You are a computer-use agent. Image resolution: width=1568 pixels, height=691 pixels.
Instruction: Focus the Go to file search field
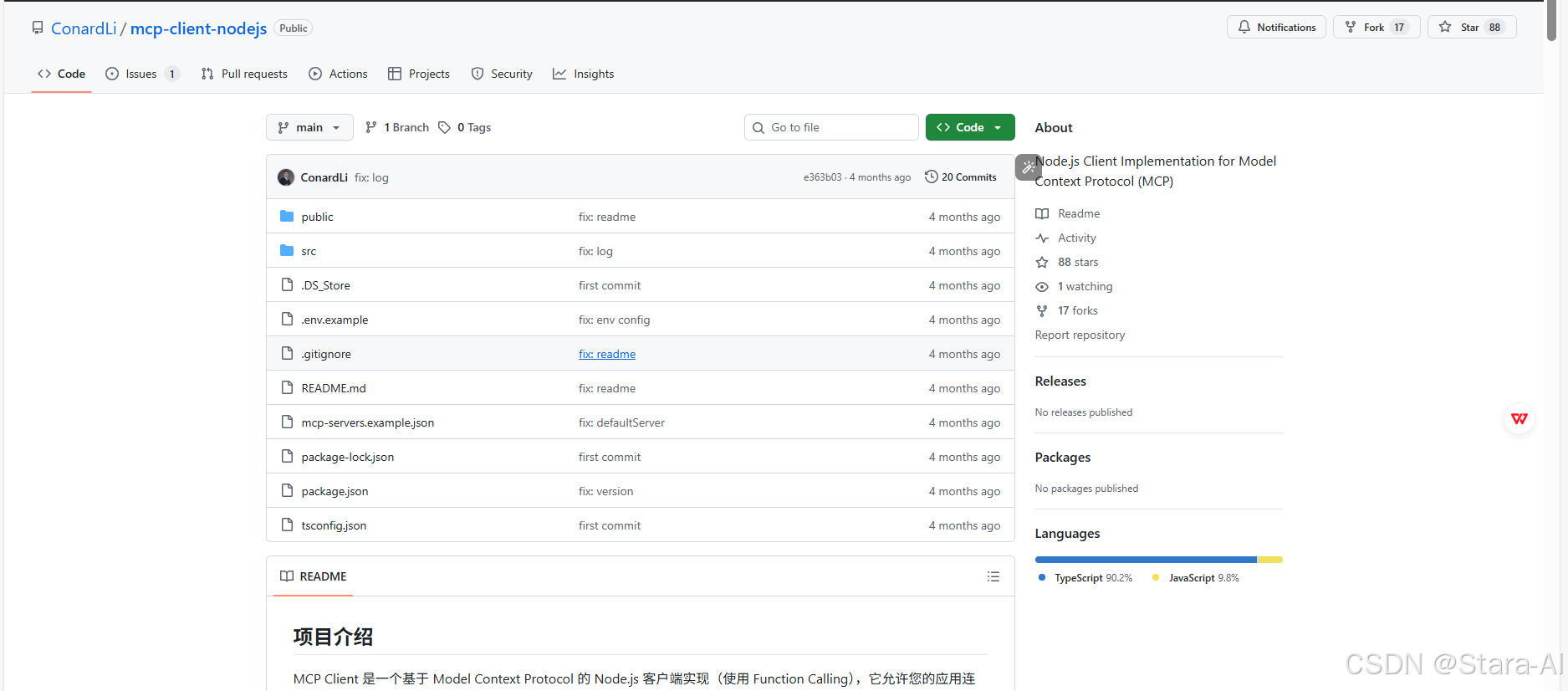point(831,127)
